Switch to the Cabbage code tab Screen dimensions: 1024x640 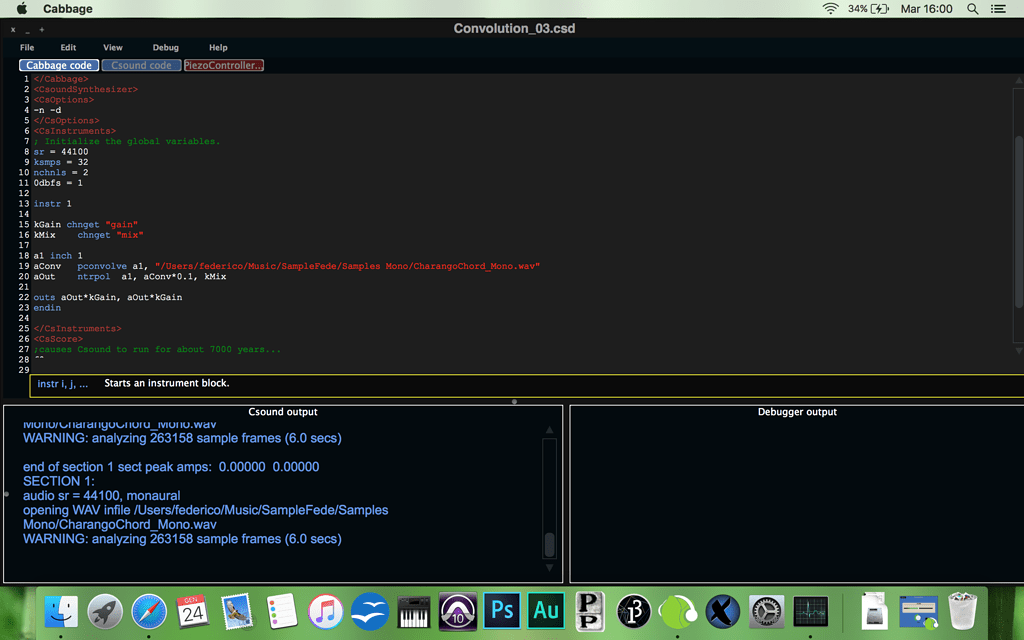pos(59,65)
